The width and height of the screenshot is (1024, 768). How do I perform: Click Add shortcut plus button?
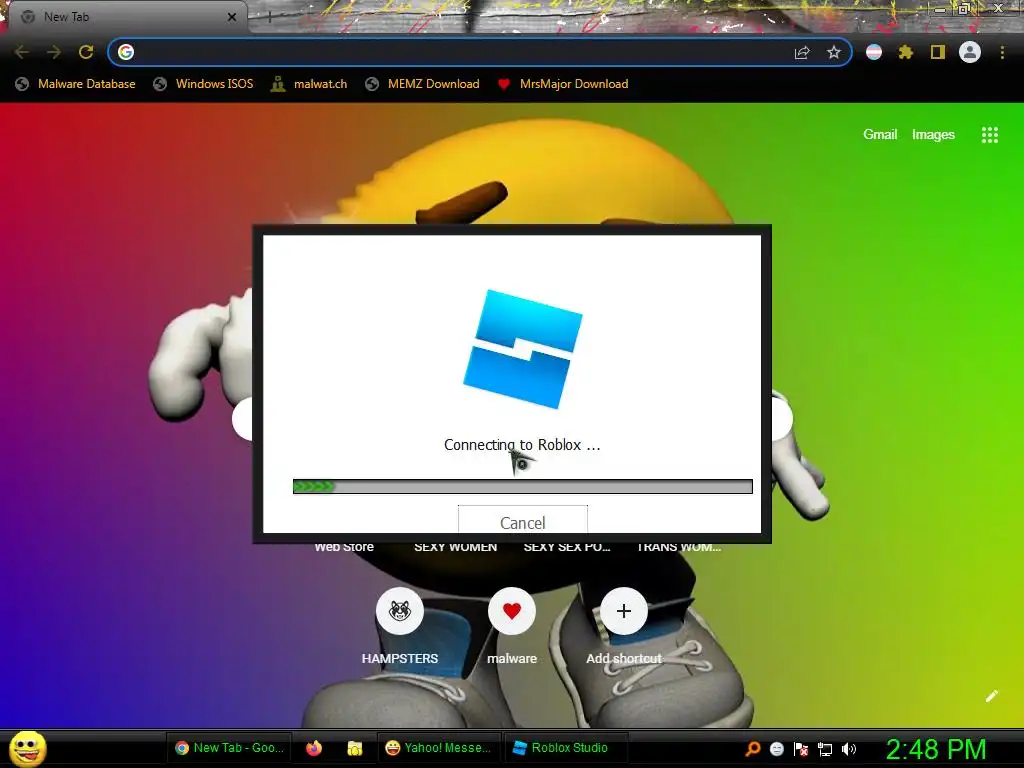coord(624,611)
